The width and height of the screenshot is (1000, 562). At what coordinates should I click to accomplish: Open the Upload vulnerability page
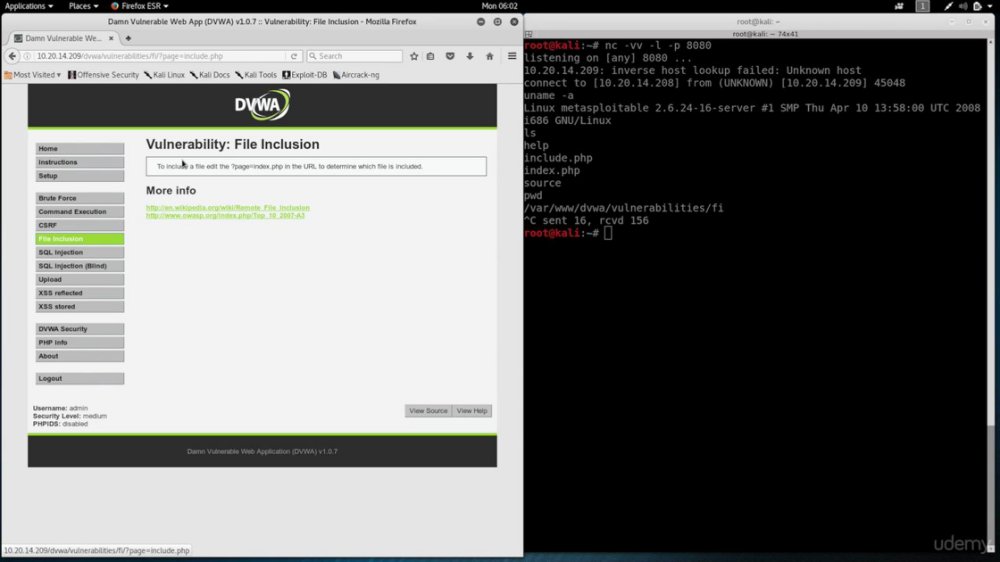point(80,279)
